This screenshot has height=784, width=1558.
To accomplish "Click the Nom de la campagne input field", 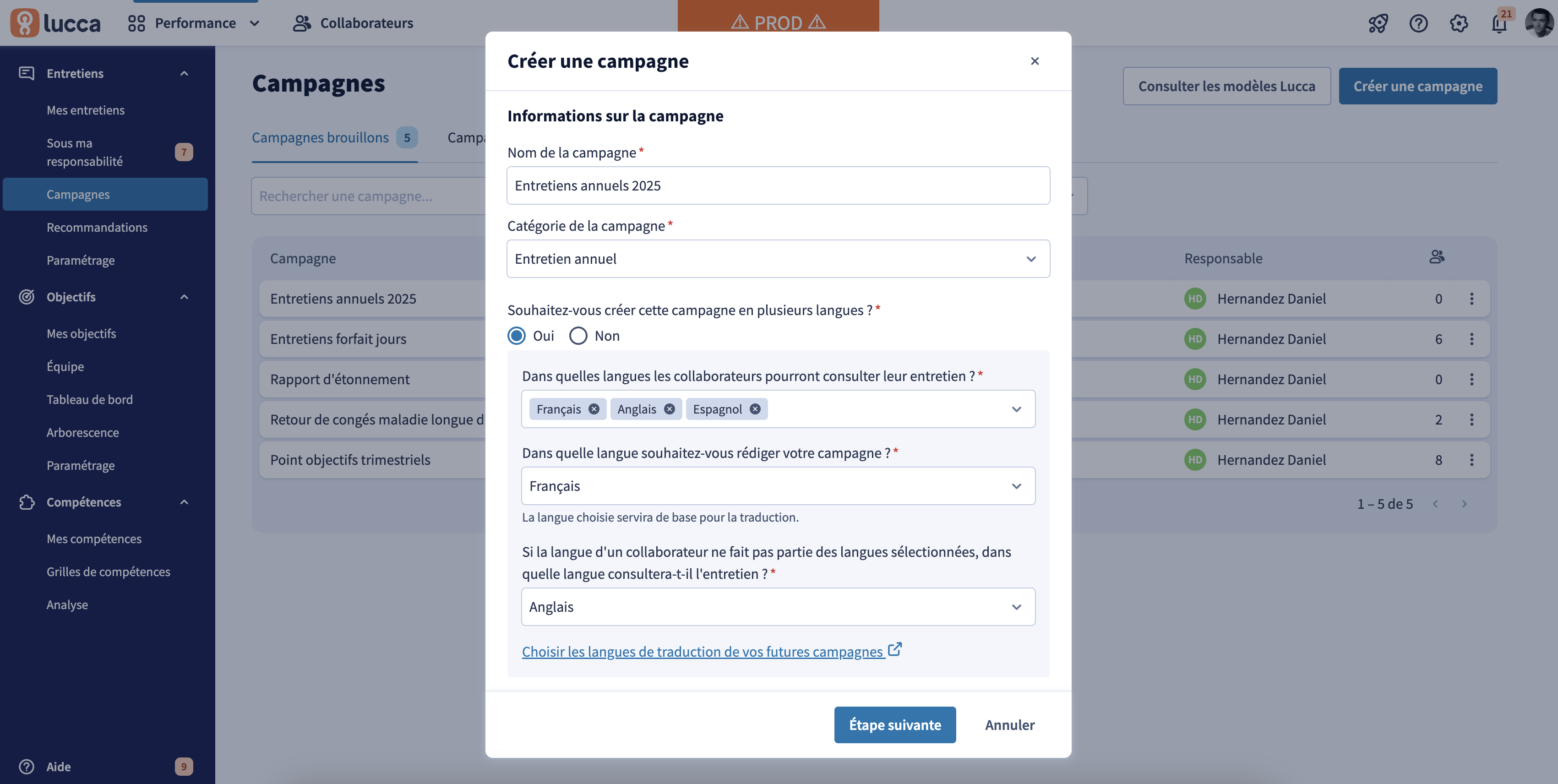I will (778, 186).
